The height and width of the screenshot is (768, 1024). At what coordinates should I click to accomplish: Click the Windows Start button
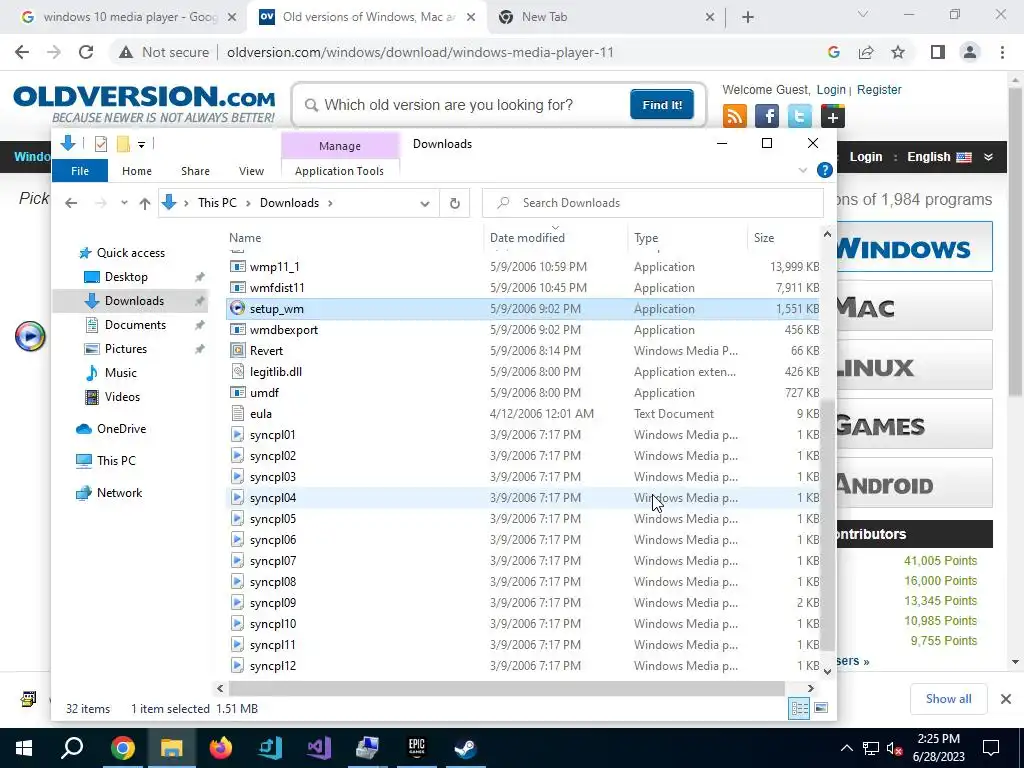[x=24, y=748]
